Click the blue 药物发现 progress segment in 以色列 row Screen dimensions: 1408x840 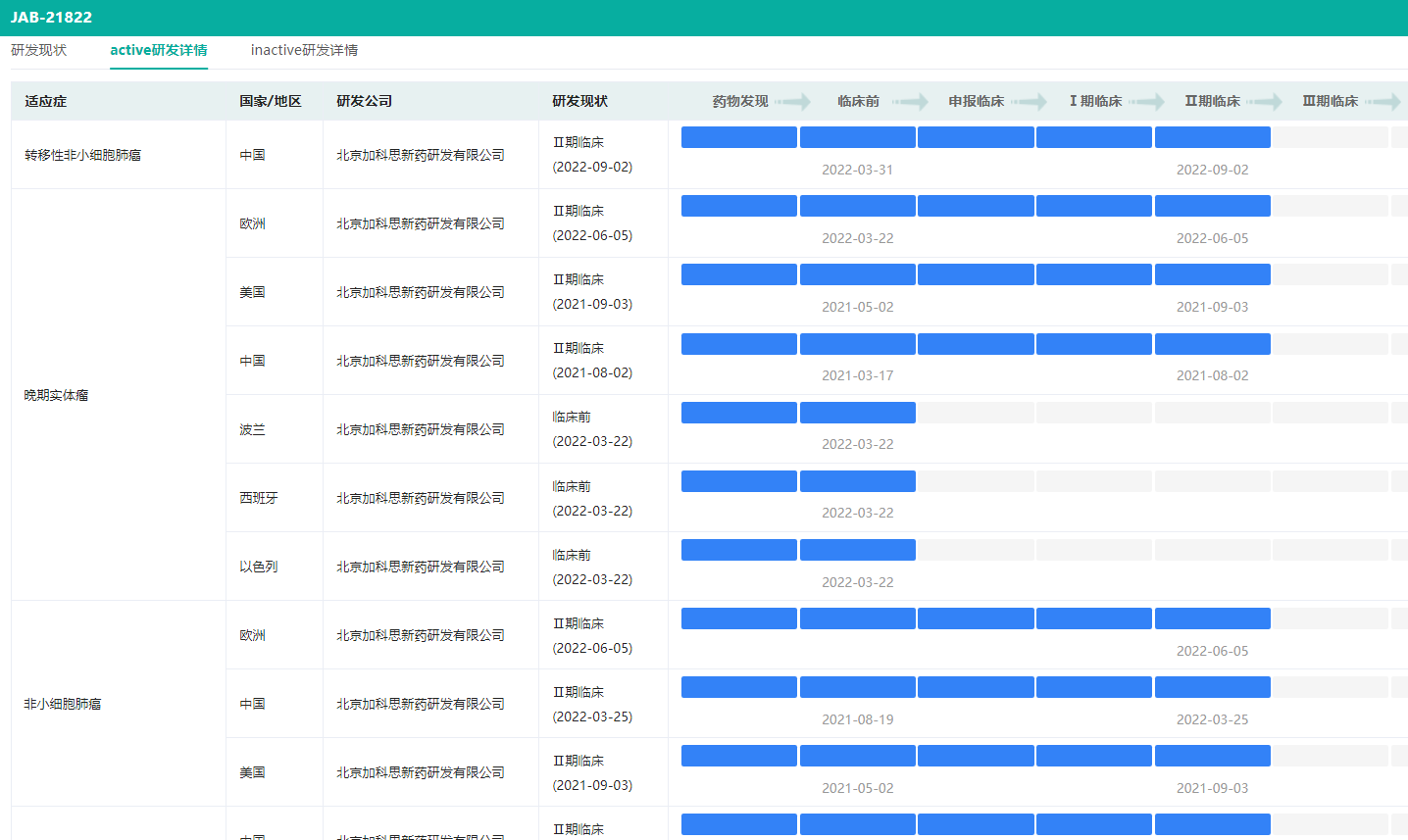click(x=738, y=550)
